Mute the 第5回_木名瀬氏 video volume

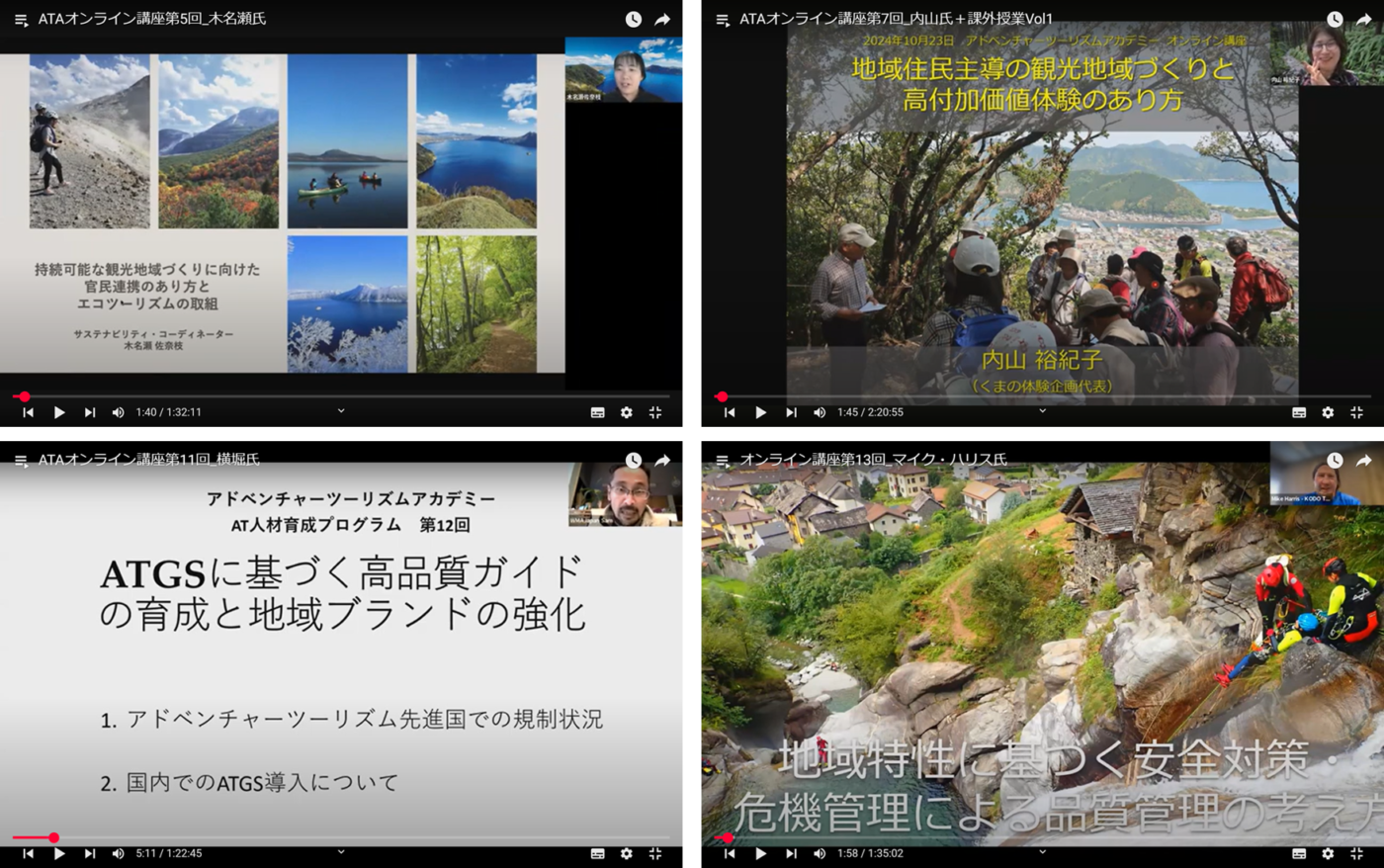click(x=119, y=412)
